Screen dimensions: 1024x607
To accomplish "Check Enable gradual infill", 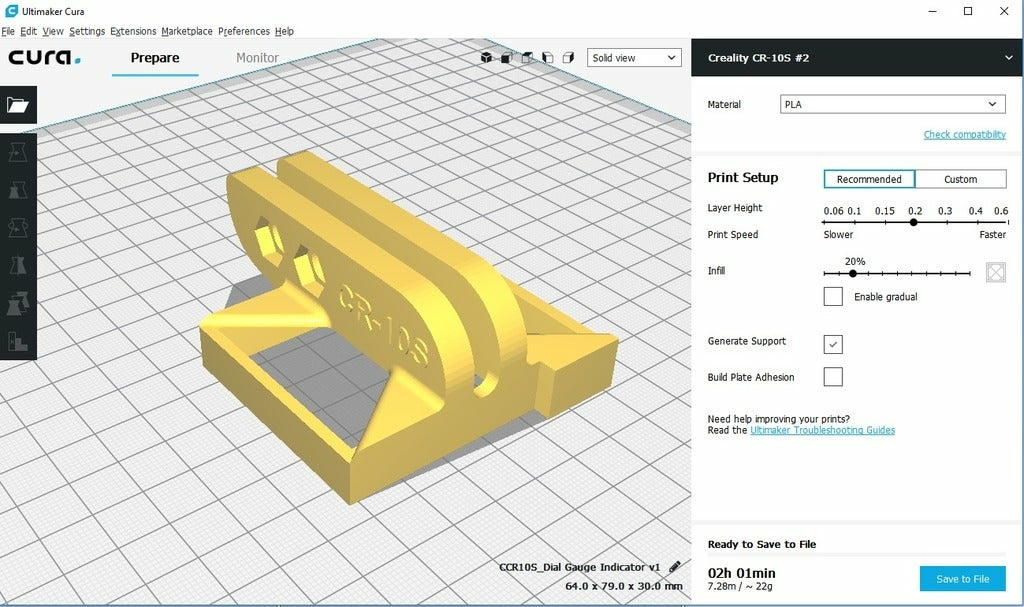I will click(832, 296).
